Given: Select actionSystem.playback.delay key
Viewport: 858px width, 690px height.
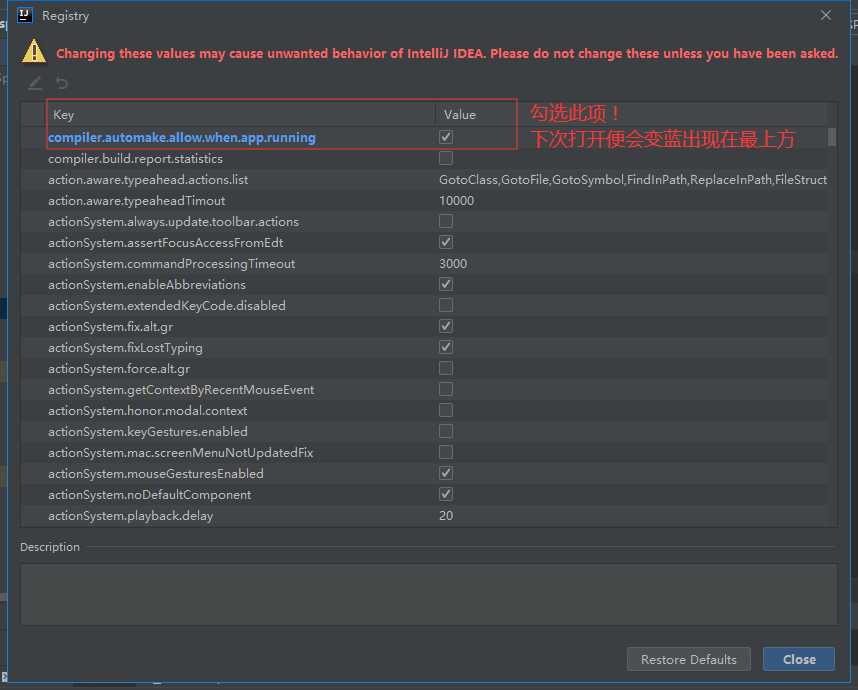Looking at the screenshot, I should pos(131,515).
